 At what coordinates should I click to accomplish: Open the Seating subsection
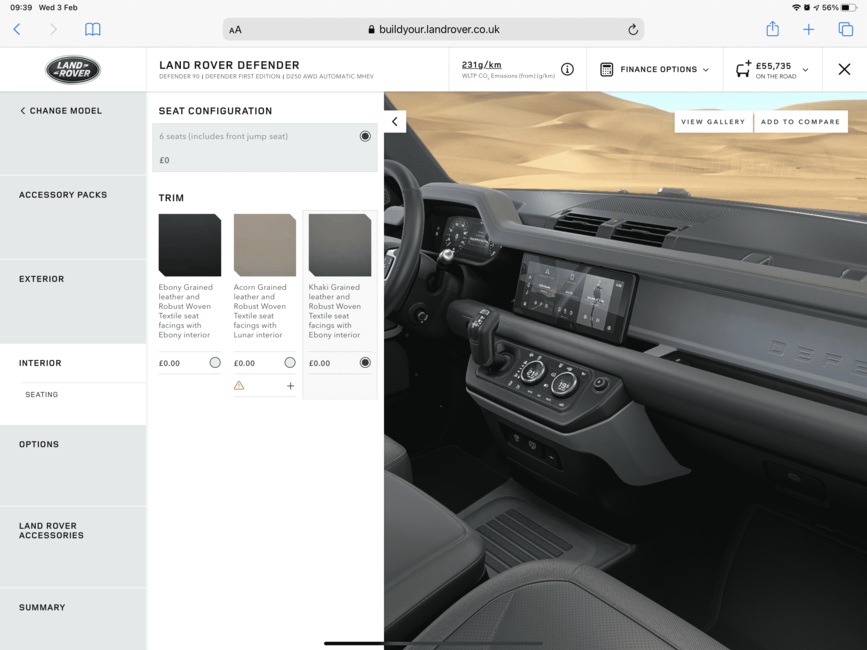pyautogui.click(x=41, y=395)
